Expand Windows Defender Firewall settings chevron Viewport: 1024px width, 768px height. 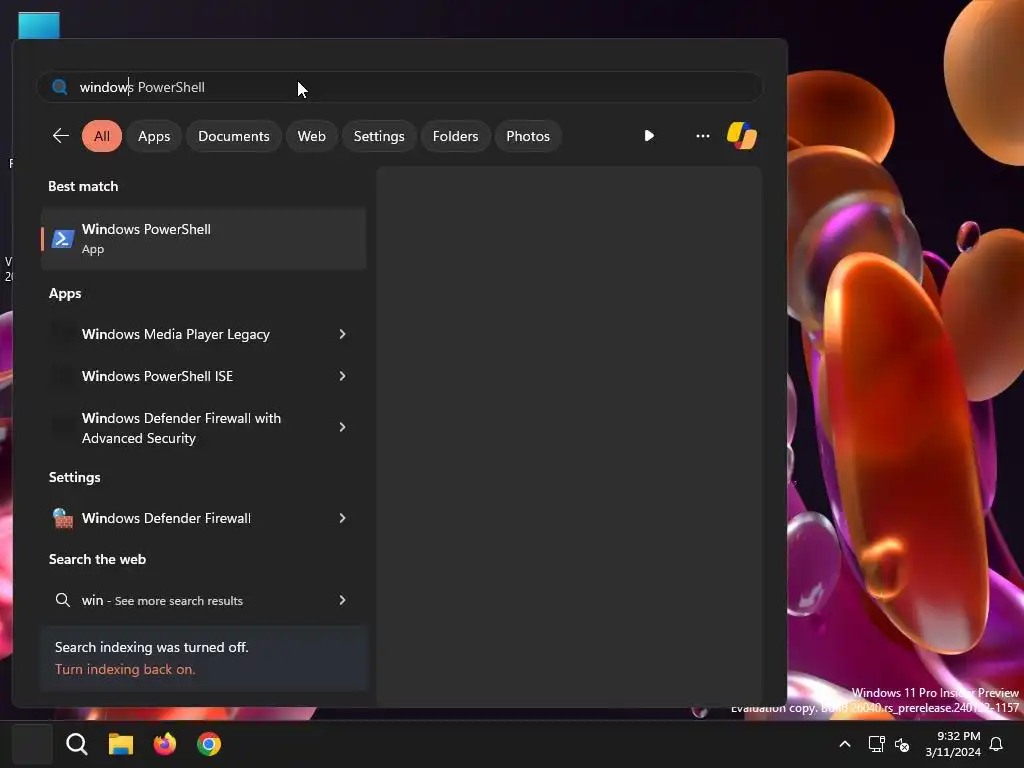click(342, 518)
